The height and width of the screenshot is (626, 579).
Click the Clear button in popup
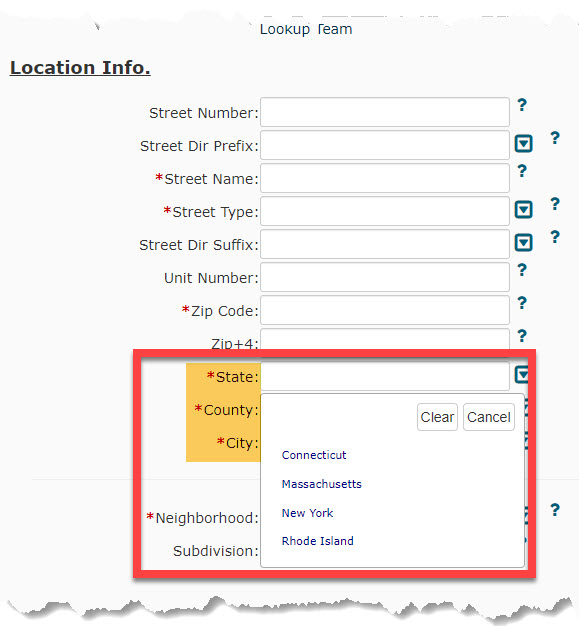click(x=437, y=417)
